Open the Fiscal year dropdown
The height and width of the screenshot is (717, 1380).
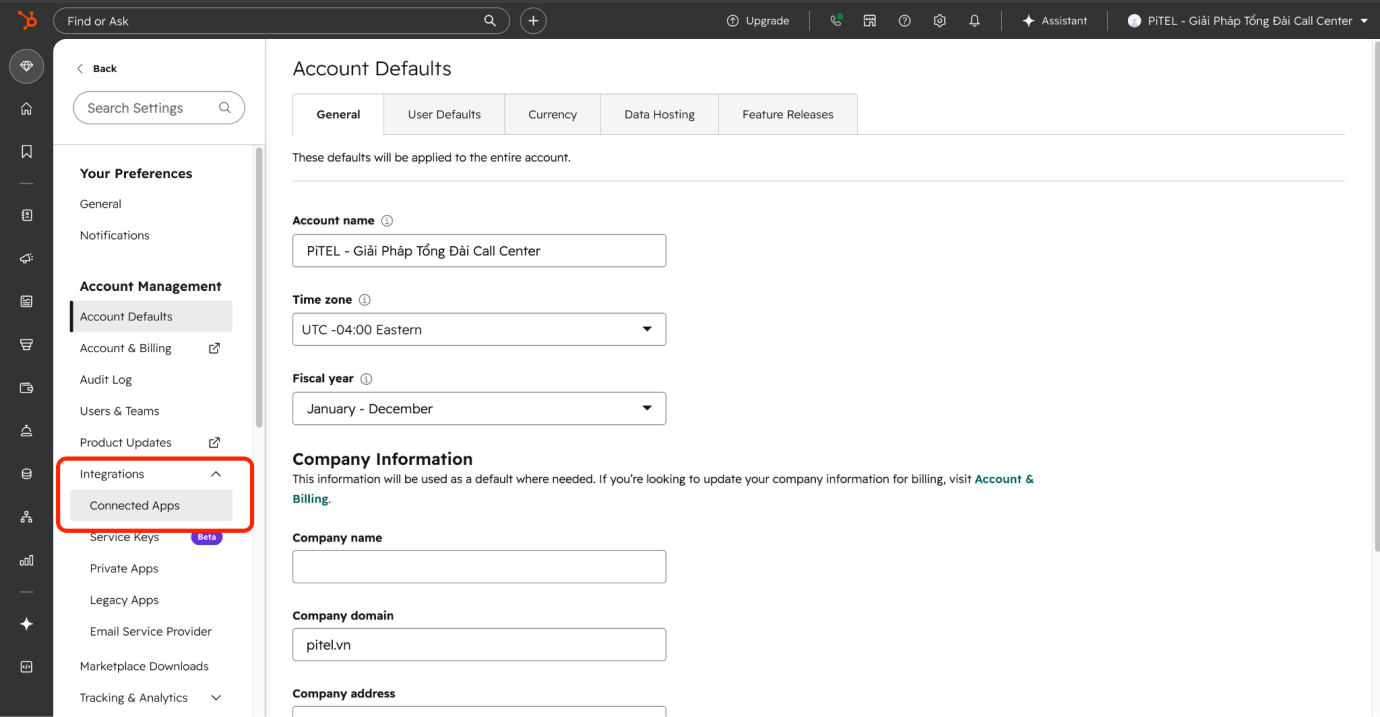[479, 408]
